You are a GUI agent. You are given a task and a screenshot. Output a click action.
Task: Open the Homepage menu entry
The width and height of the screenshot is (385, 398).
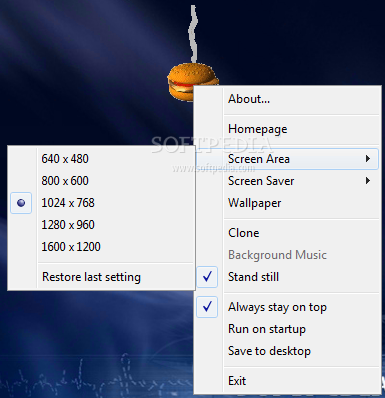287,129
